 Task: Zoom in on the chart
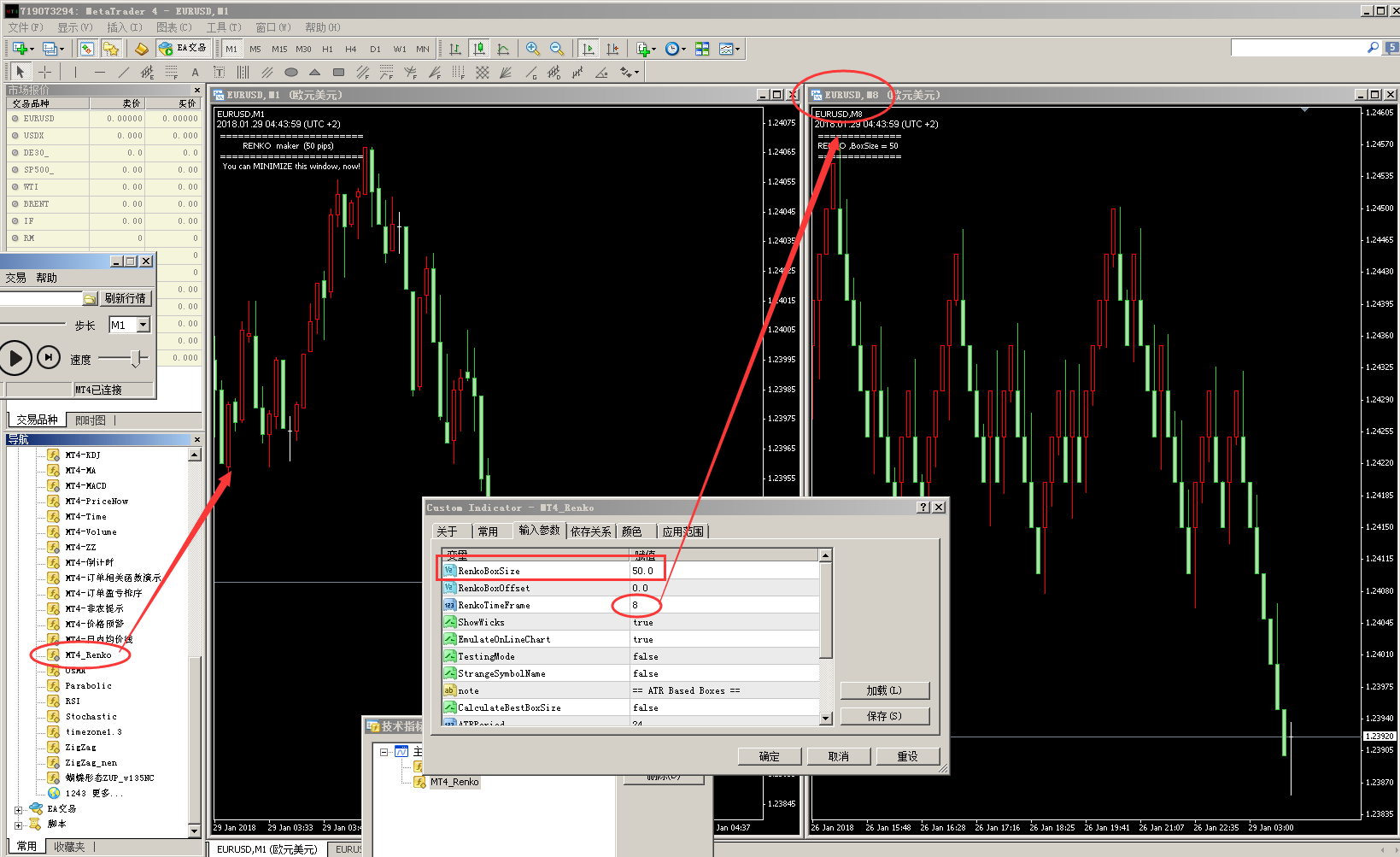coord(533,49)
